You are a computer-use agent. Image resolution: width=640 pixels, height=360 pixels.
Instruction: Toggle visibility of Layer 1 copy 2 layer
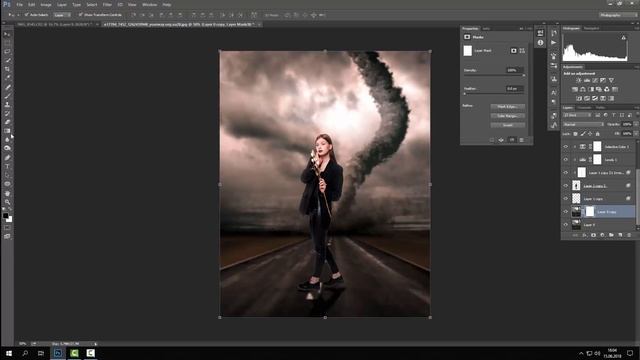click(x=566, y=186)
